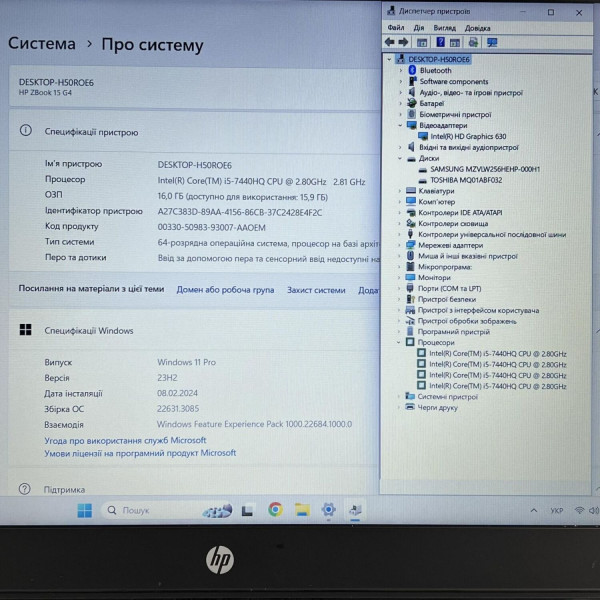Image resolution: width=600 pixels, height=600 pixels.
Task: Select Біометричні пристрої entry
Action: click(x=455, y=114)
